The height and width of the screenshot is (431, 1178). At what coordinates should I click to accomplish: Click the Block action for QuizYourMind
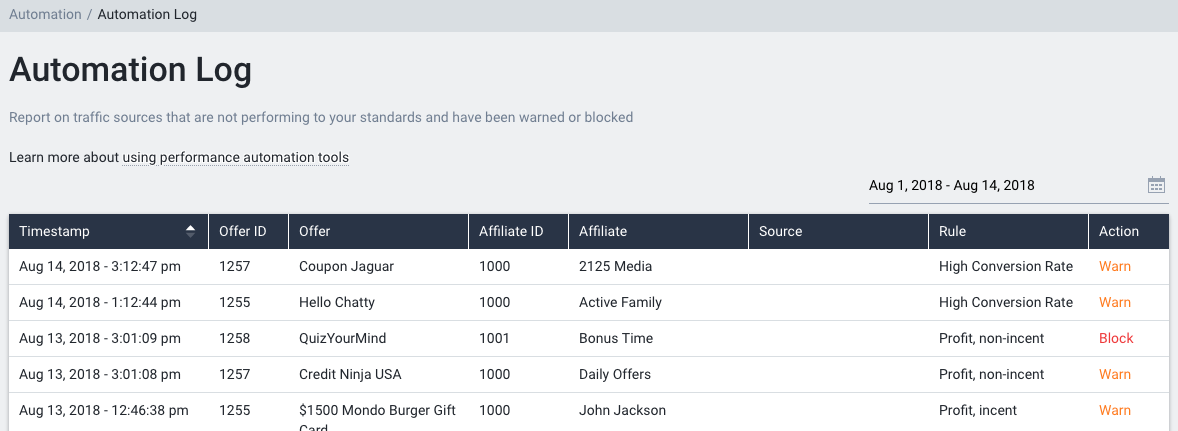(x=1116, y=339)
